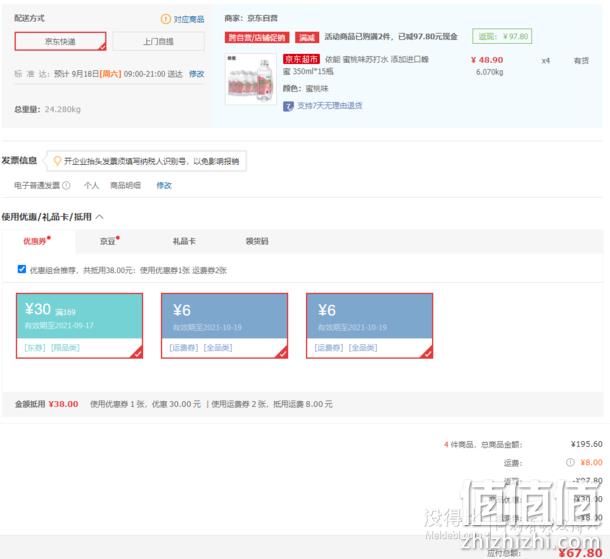Switch to 京豆 tab
Viewport: 610px width, 559px height.
109,241
